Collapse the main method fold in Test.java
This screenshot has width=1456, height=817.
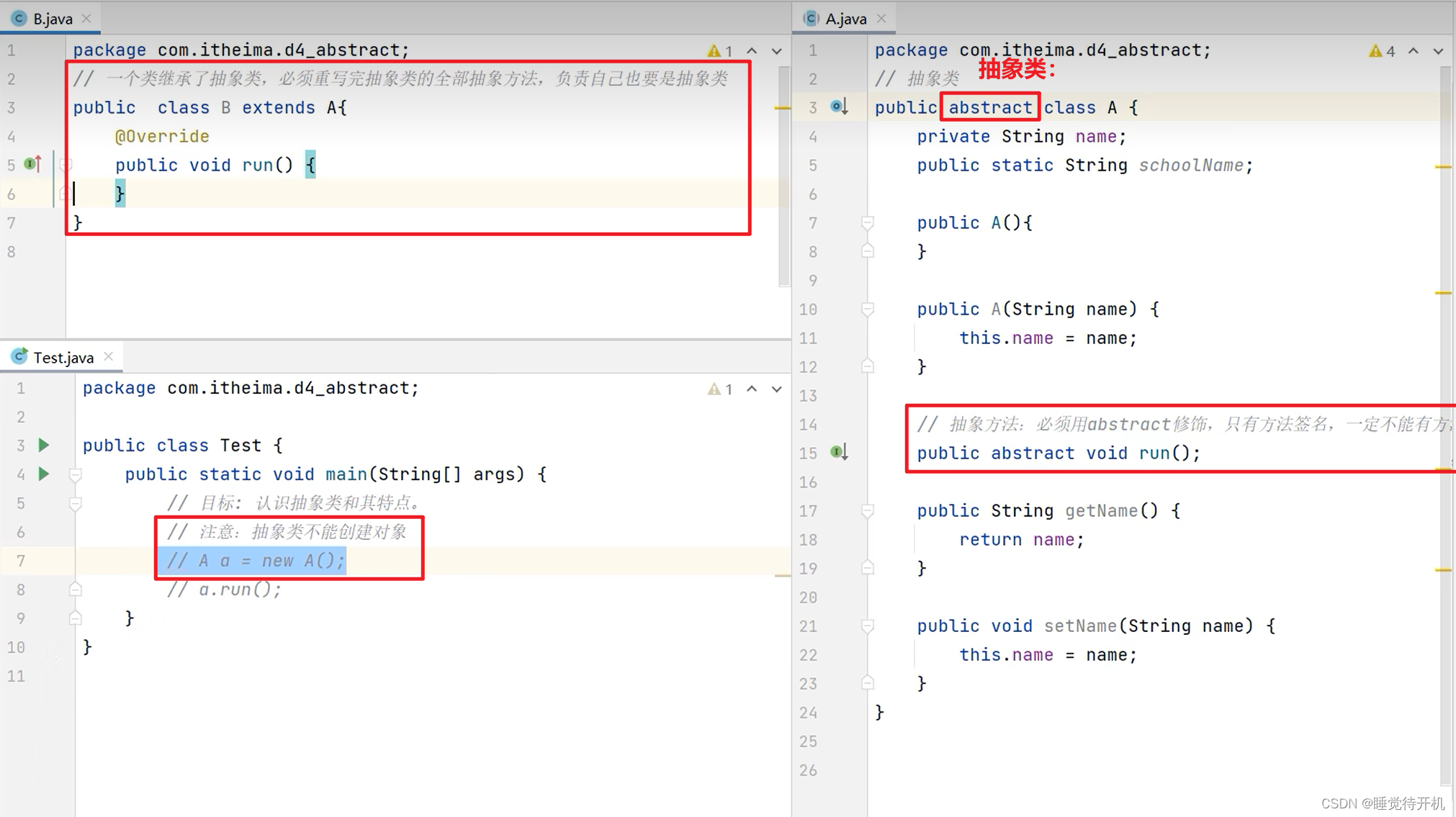point(75,474)
